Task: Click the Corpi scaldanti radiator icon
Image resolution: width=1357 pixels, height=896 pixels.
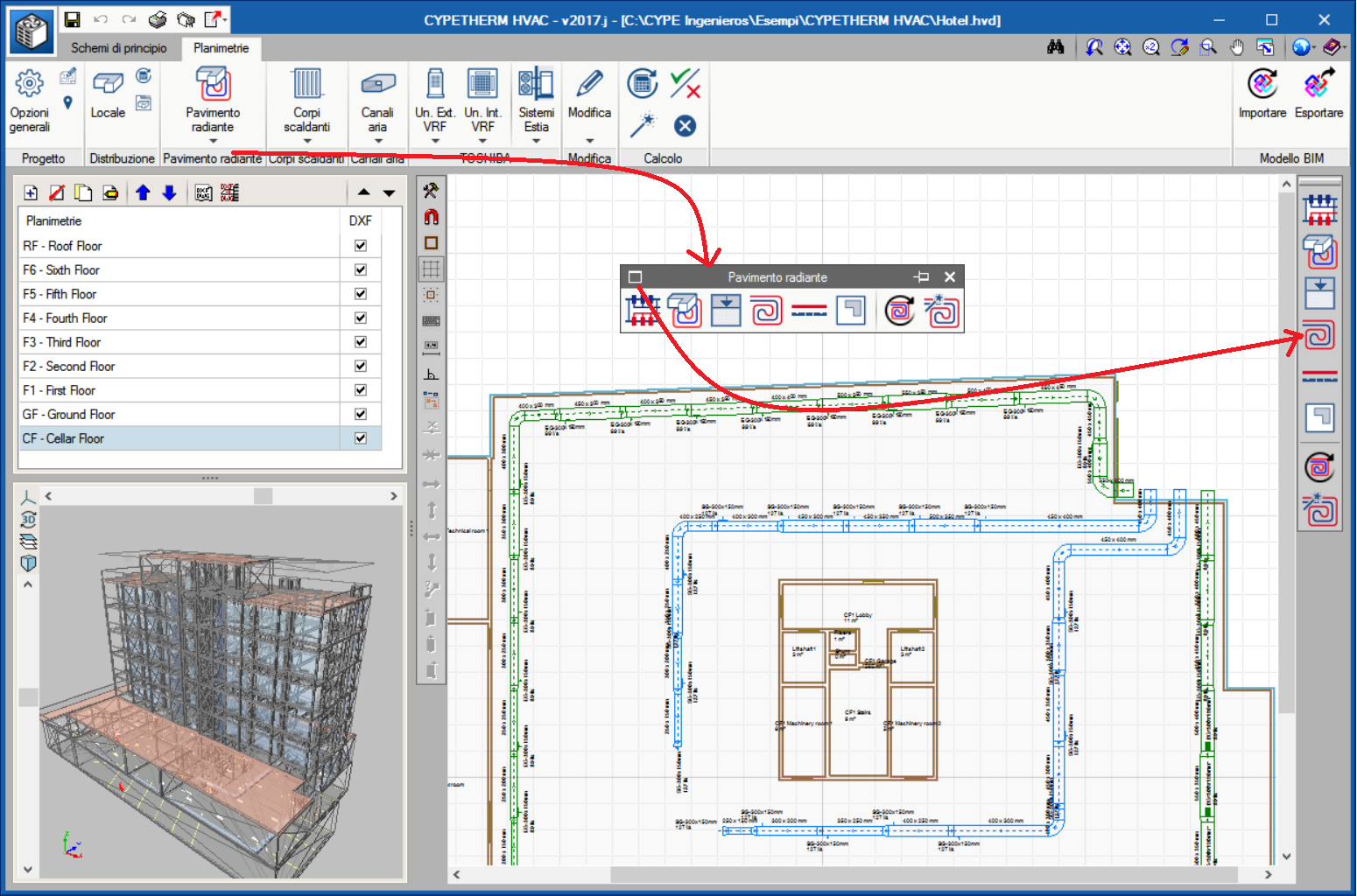Action: point(307,85)
